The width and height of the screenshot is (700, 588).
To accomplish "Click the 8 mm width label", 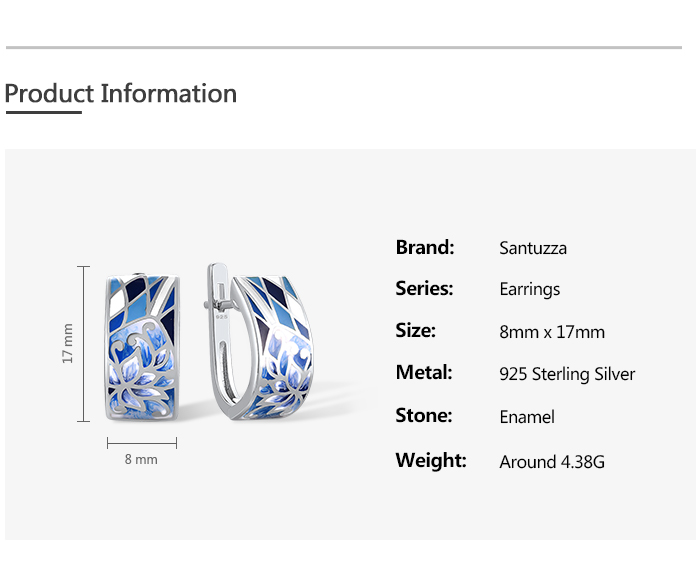I will (141, 460).
